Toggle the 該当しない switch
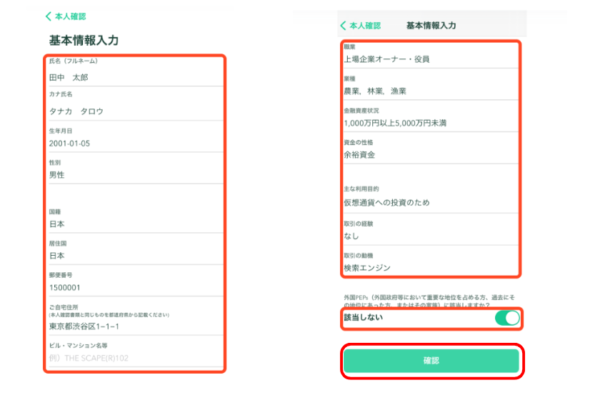The width and height of the screenshot is (600, 400). pyautogui.click(x=507, y=318)
